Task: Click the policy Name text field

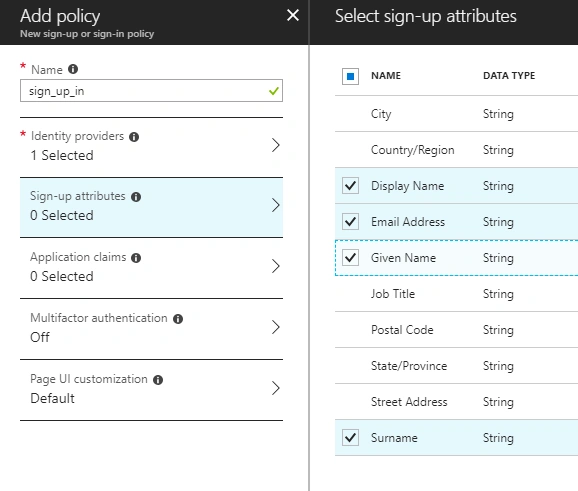Action: [152, 91]
